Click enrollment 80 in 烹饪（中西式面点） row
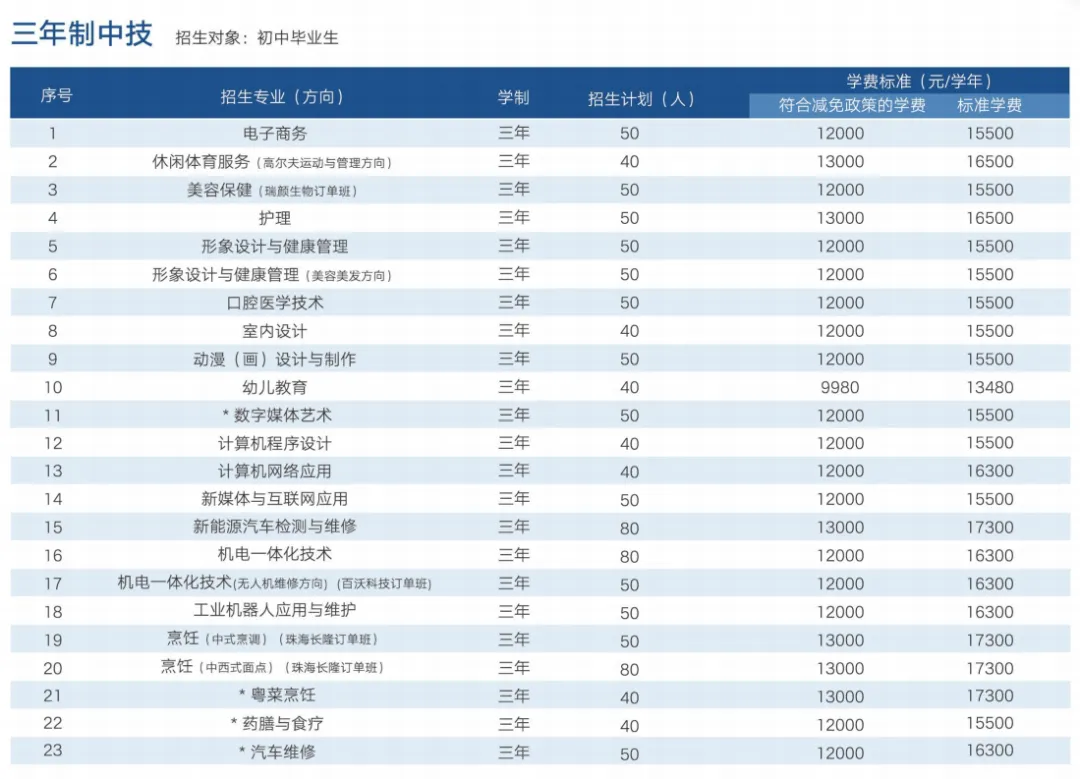1080x779 pixels. pos(630,669)
